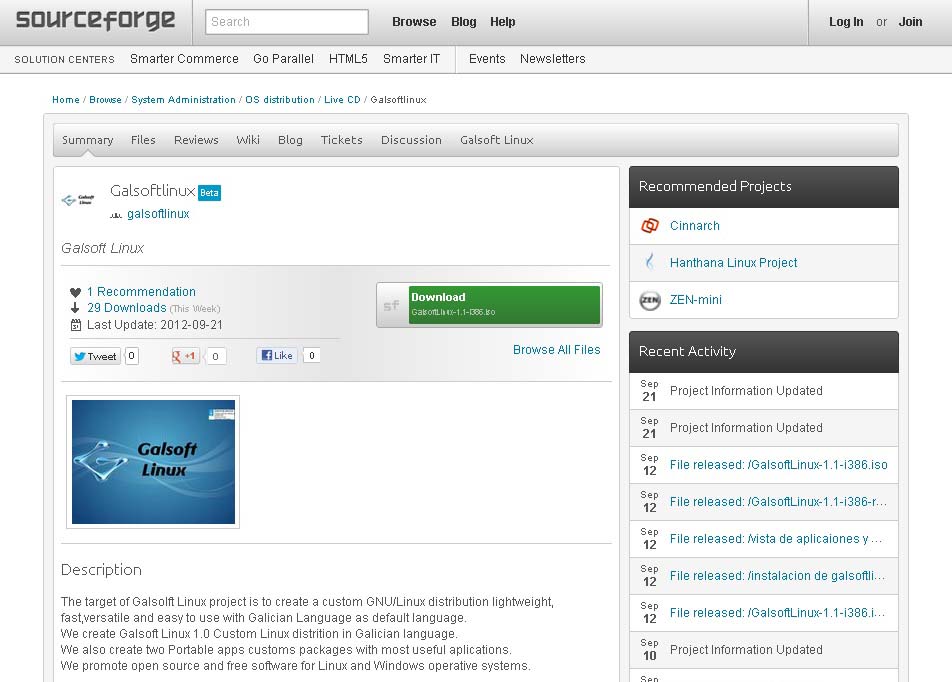The width and height of the screenshot is (952, 682).
Task: Click the sf icon on download button
Action: tap(392, 305)
